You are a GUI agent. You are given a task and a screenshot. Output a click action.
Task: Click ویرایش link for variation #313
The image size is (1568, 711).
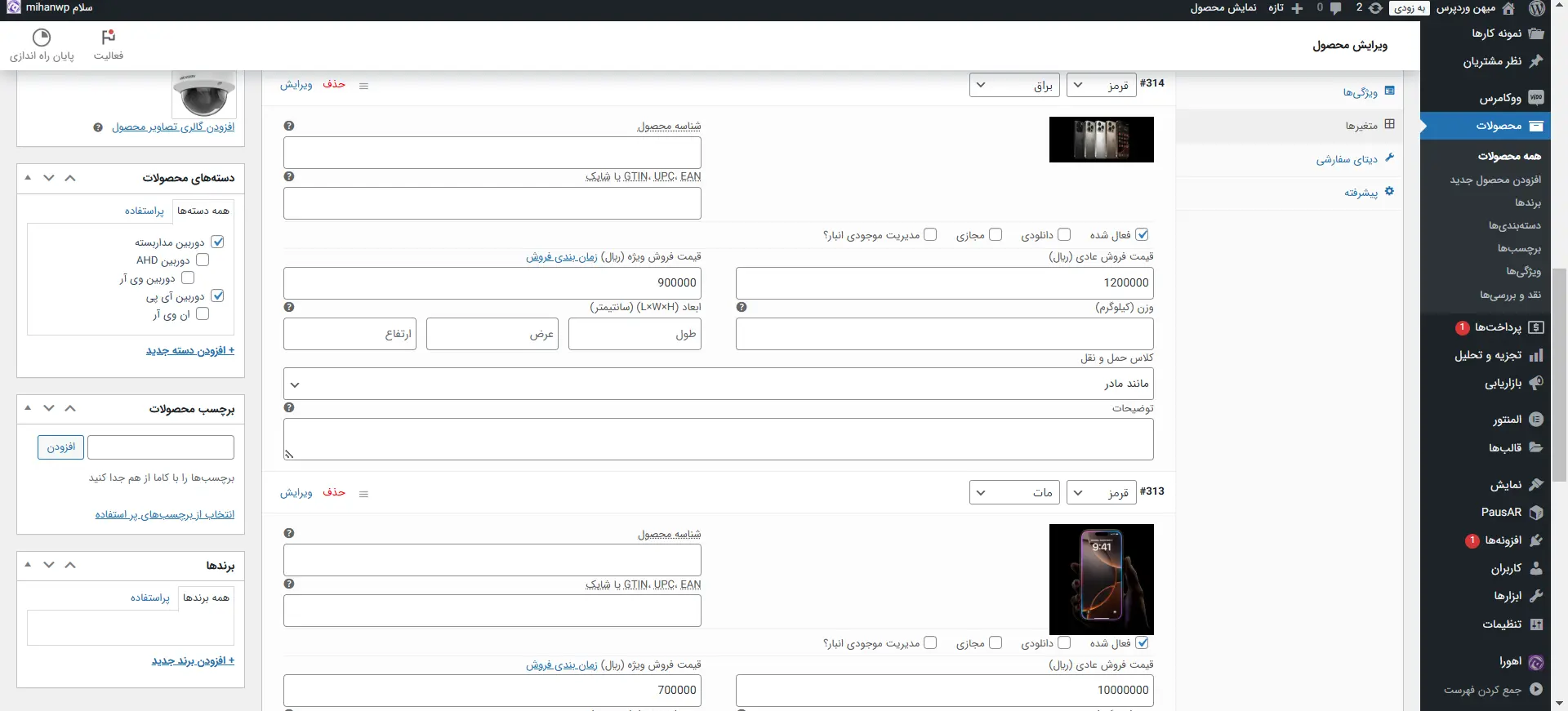296,492
